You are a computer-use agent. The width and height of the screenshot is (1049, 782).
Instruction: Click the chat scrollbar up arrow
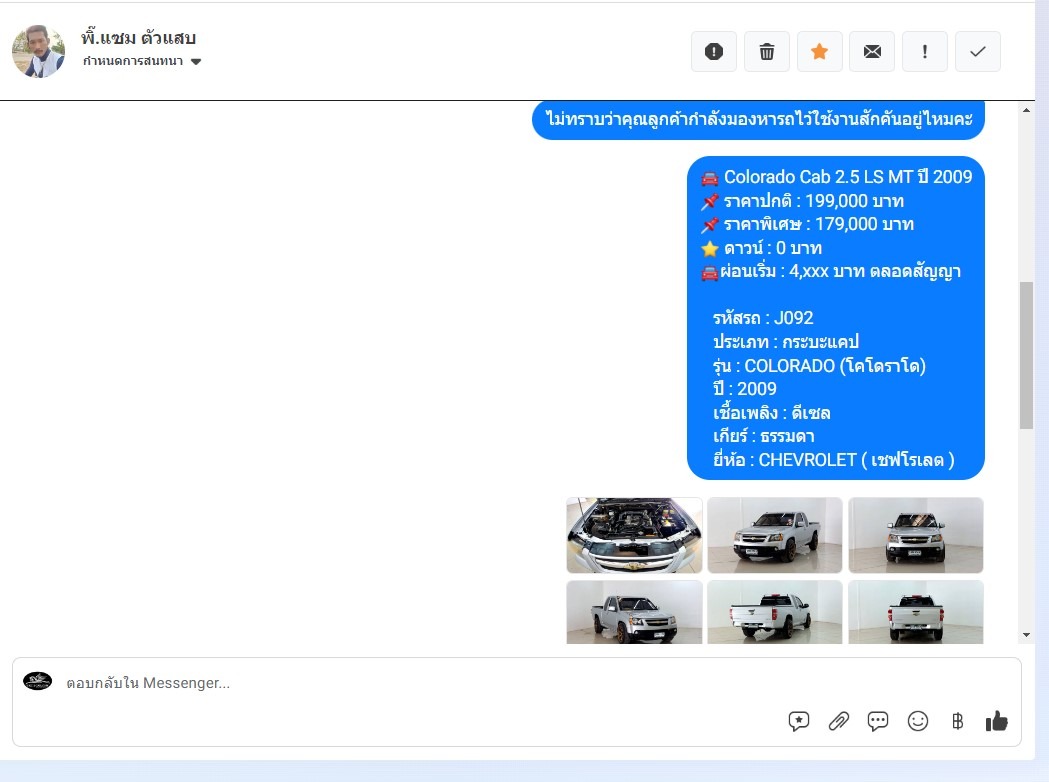(1026, 110)
